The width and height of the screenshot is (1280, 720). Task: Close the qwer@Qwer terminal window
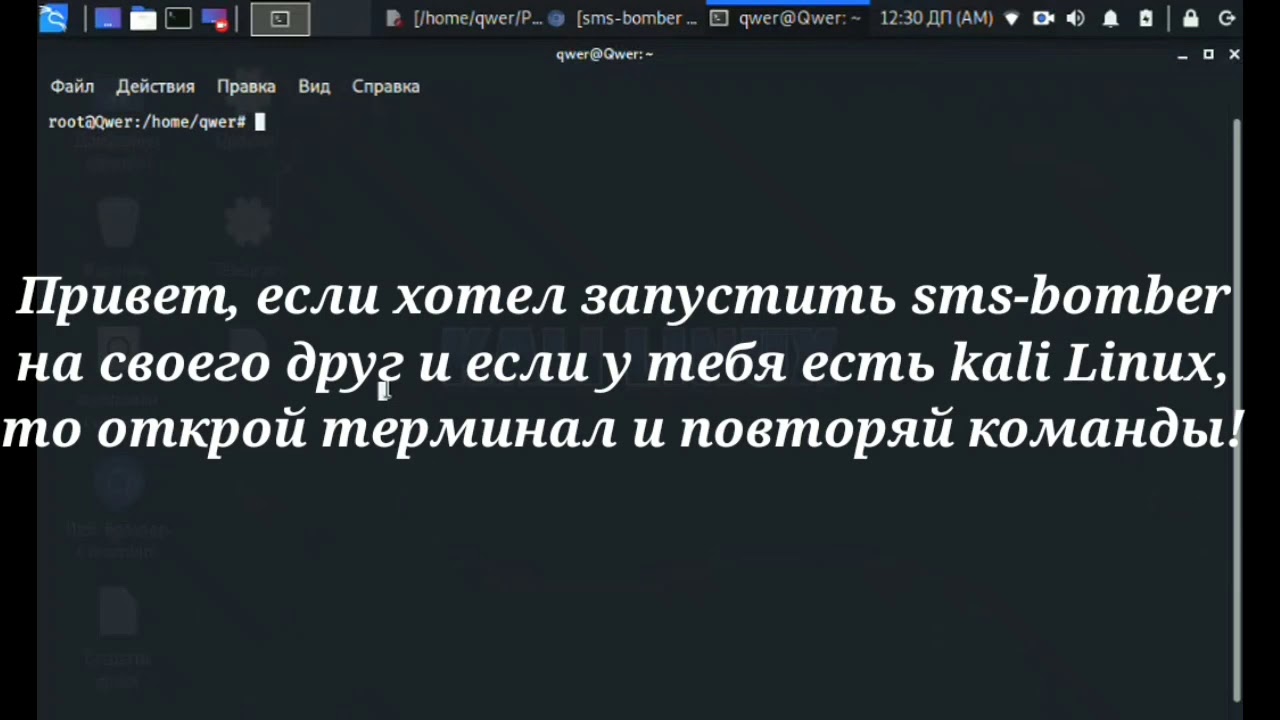click(1234, 55)
